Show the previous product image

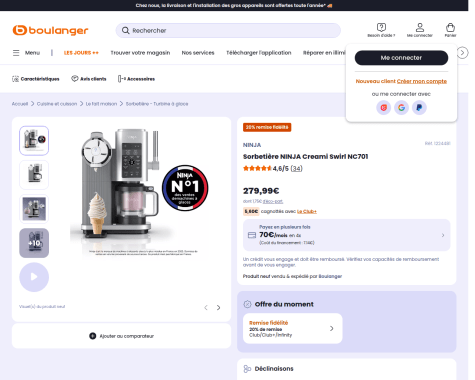click(x=206, y=307)
